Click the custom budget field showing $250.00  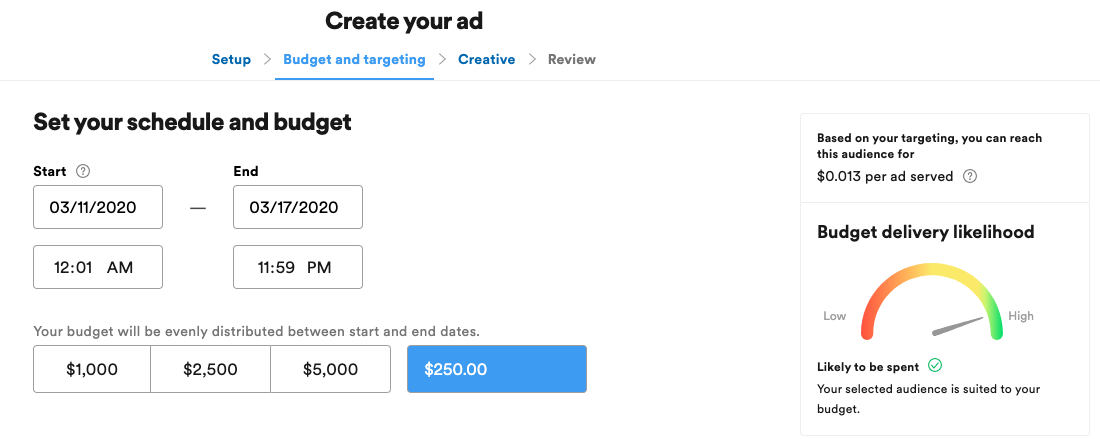coord(497,369)
